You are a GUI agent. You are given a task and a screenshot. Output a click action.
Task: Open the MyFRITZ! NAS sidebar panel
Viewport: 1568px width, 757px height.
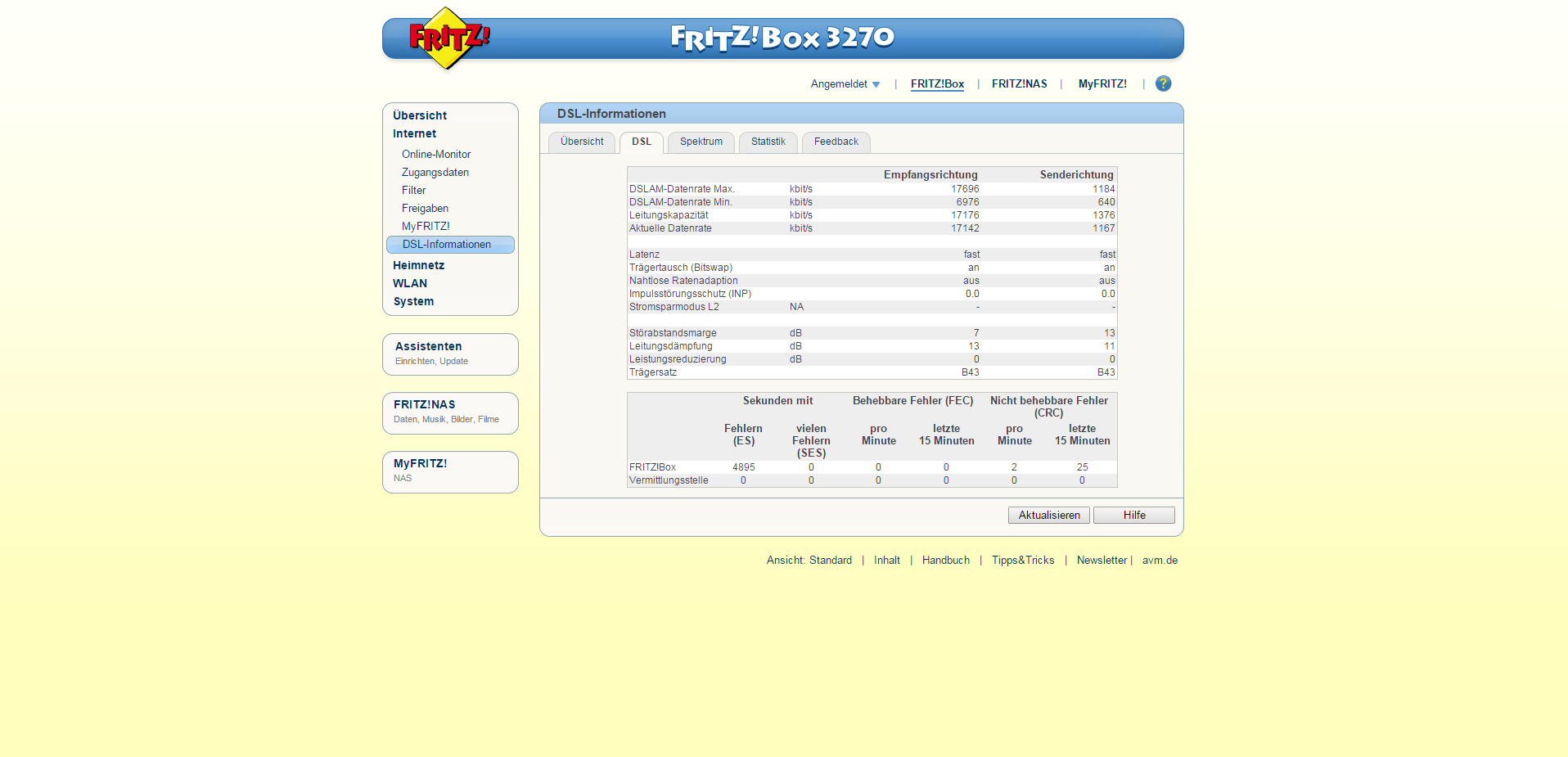(450, 472)
